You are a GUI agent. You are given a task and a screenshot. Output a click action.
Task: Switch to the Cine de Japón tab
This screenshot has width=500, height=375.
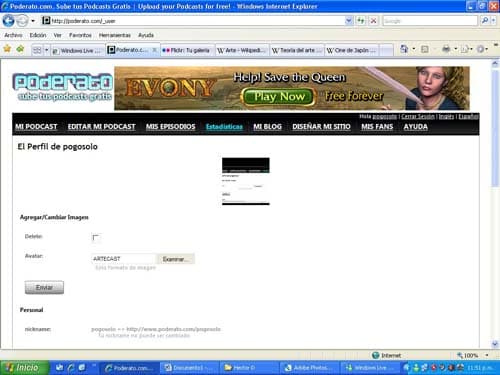(x=351, y=50)
